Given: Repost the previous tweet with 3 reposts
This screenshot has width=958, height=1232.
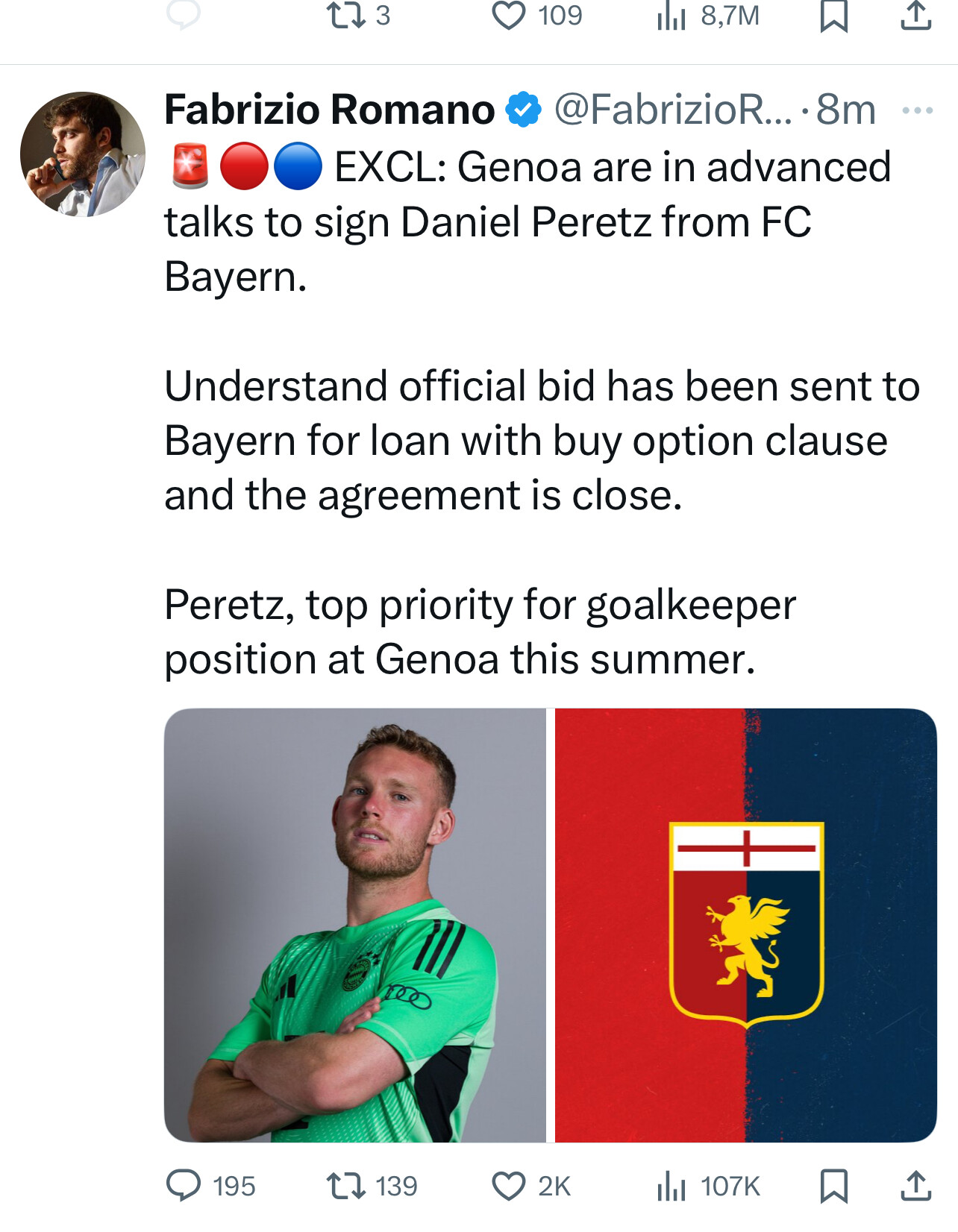Looking at the screenshot, I should (x=346, y=16).
